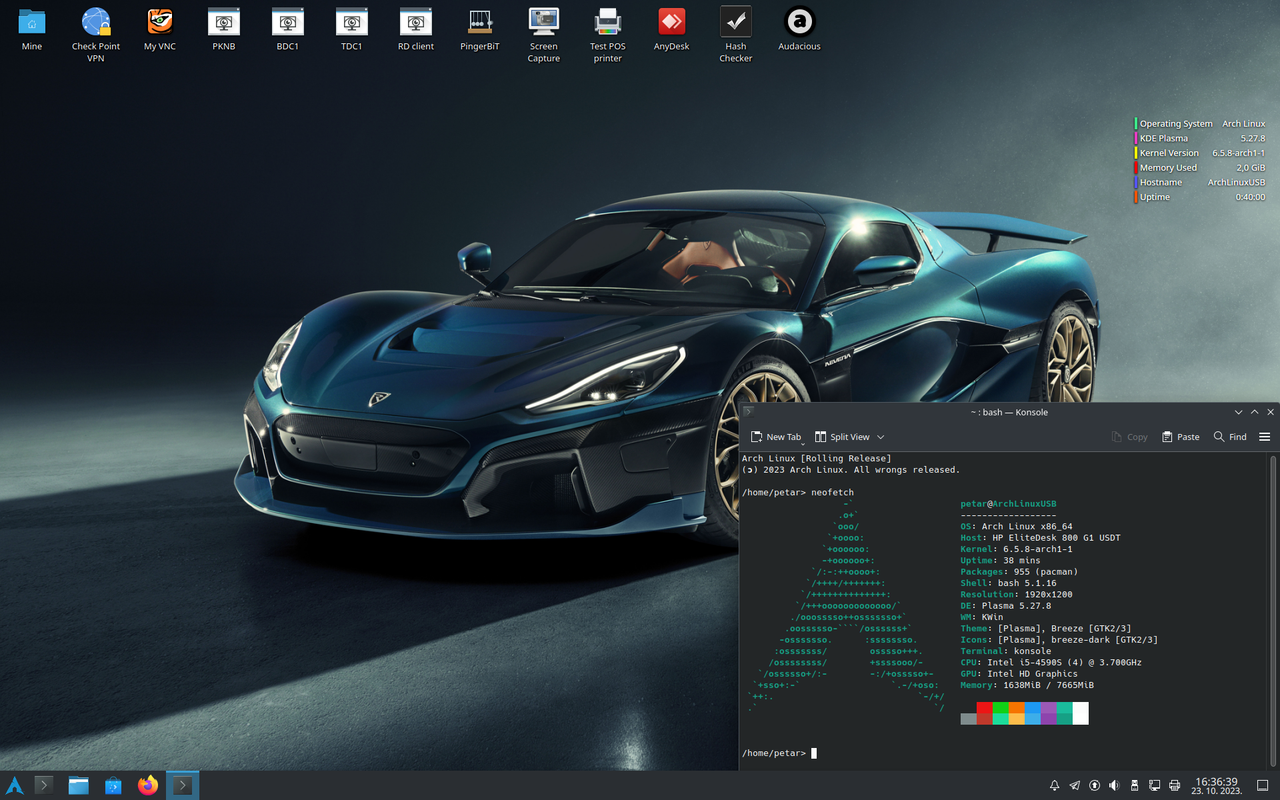
Task: Click Peek at Desktop button in panel corner
Action: coord(1264,786)
